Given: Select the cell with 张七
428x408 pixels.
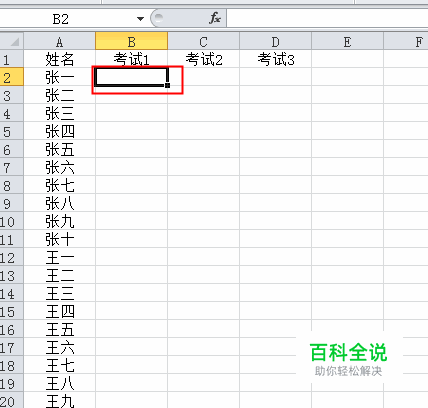Looking at the screenshot, I should coord(59,185).
